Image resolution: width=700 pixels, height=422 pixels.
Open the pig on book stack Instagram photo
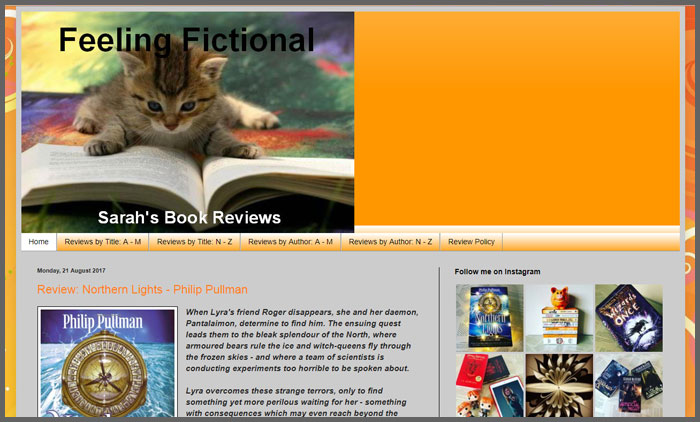pyautogui.click(x=559, y=318)
